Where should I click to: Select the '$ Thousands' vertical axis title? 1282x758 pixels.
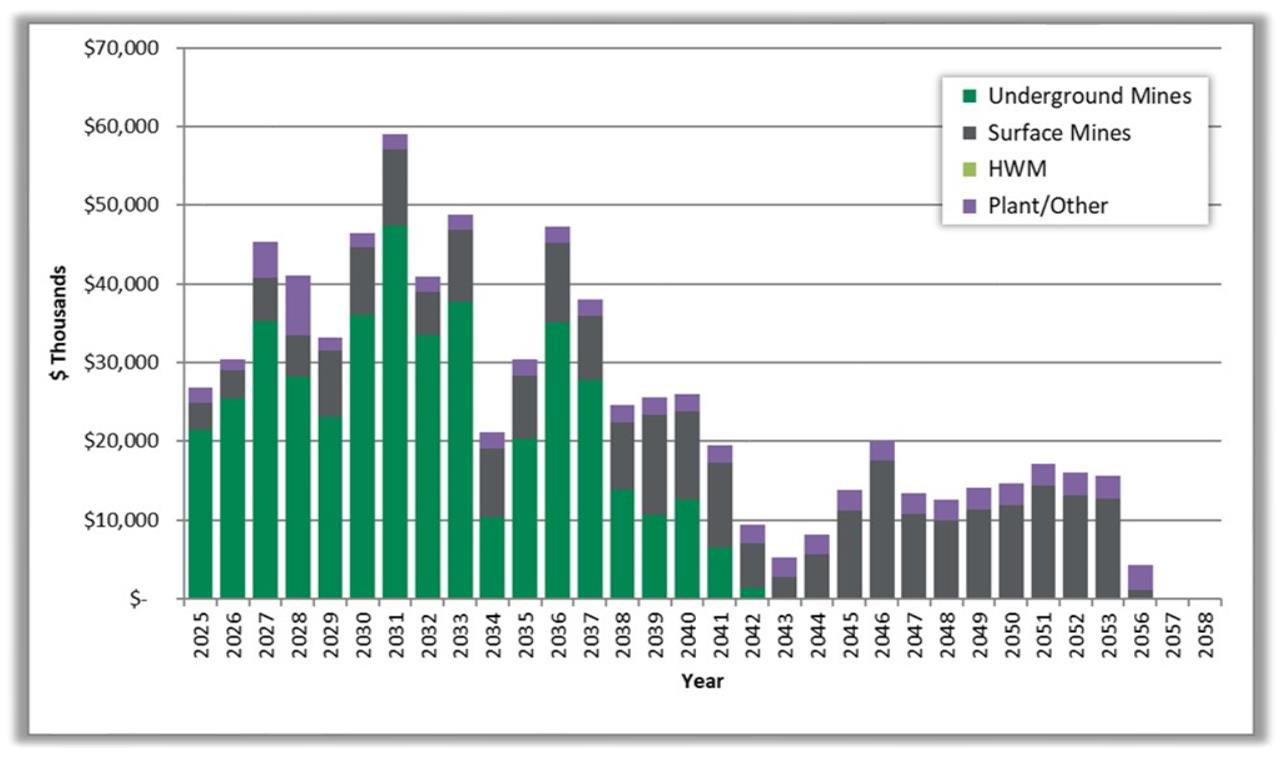[61, 325]
